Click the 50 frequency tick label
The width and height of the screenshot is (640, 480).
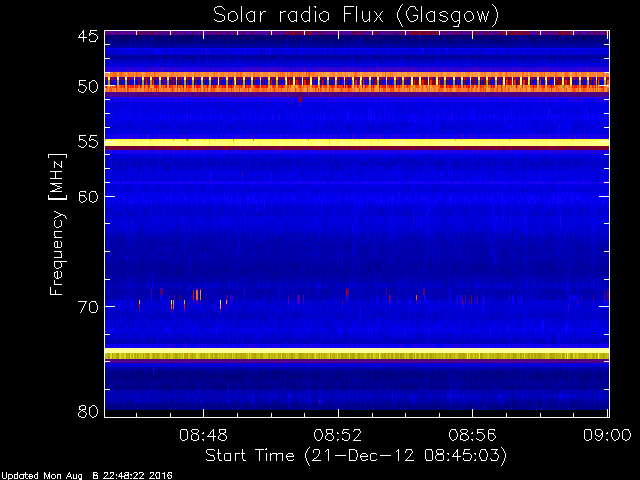click(88, 87)
